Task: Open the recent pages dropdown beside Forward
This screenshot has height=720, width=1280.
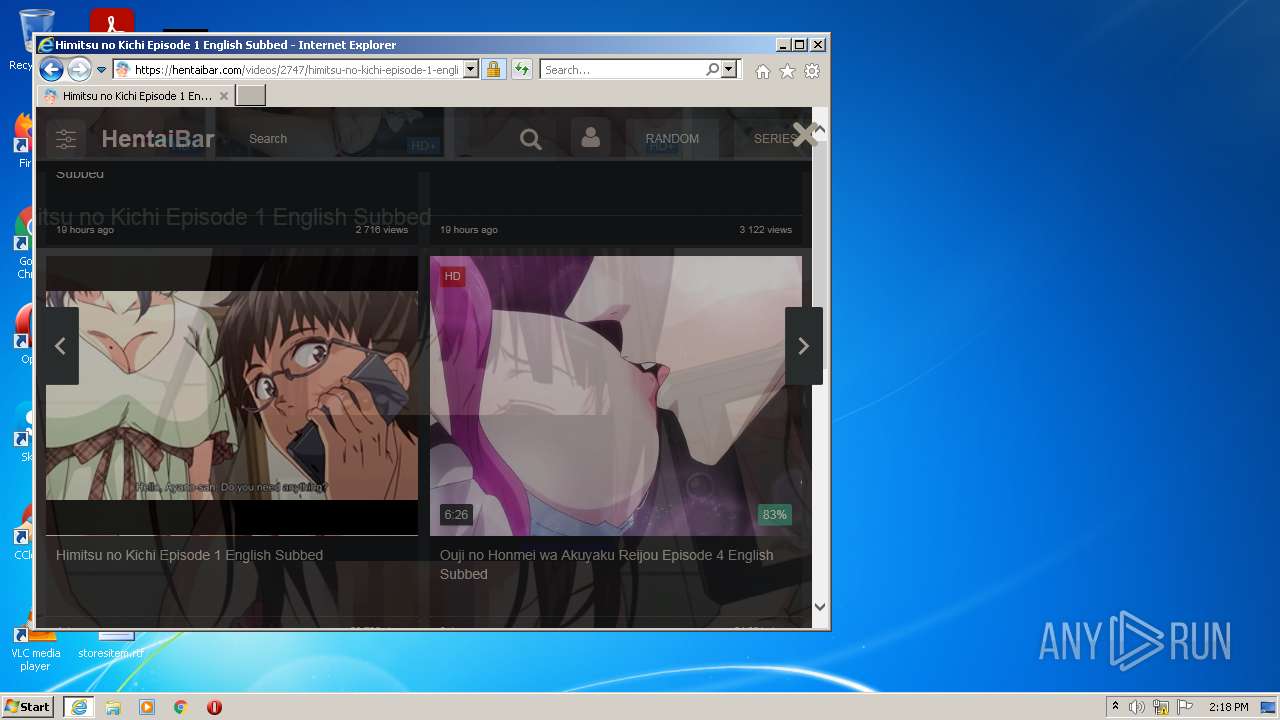Action: coord(101,70)
